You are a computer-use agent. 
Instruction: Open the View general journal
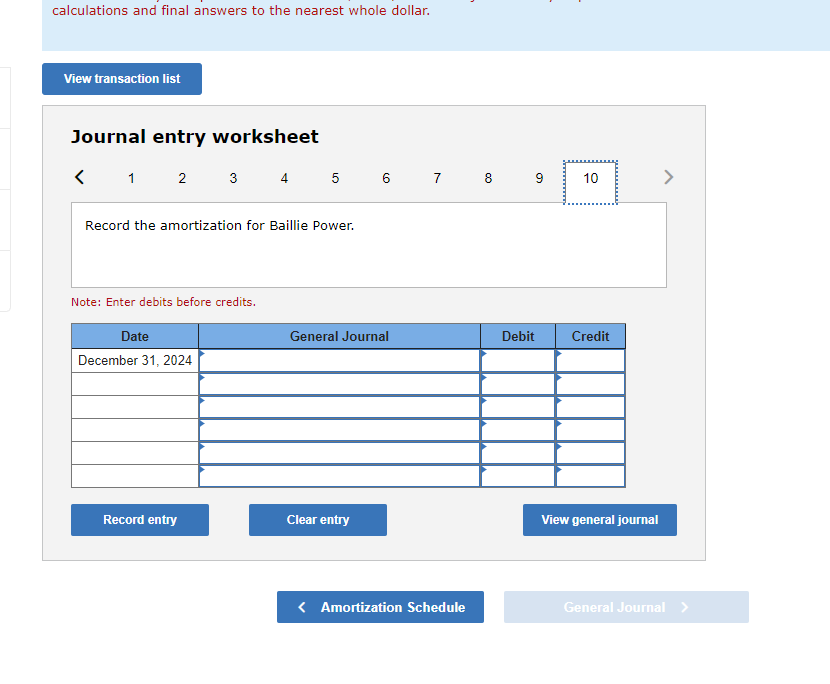pyautogui.click(x=599, y=520)
